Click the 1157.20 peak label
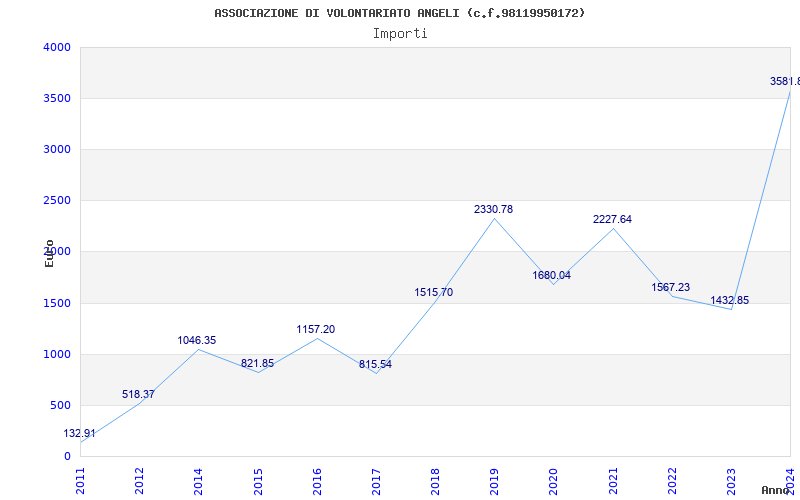The image size is (800, 500). coord(316,330)
